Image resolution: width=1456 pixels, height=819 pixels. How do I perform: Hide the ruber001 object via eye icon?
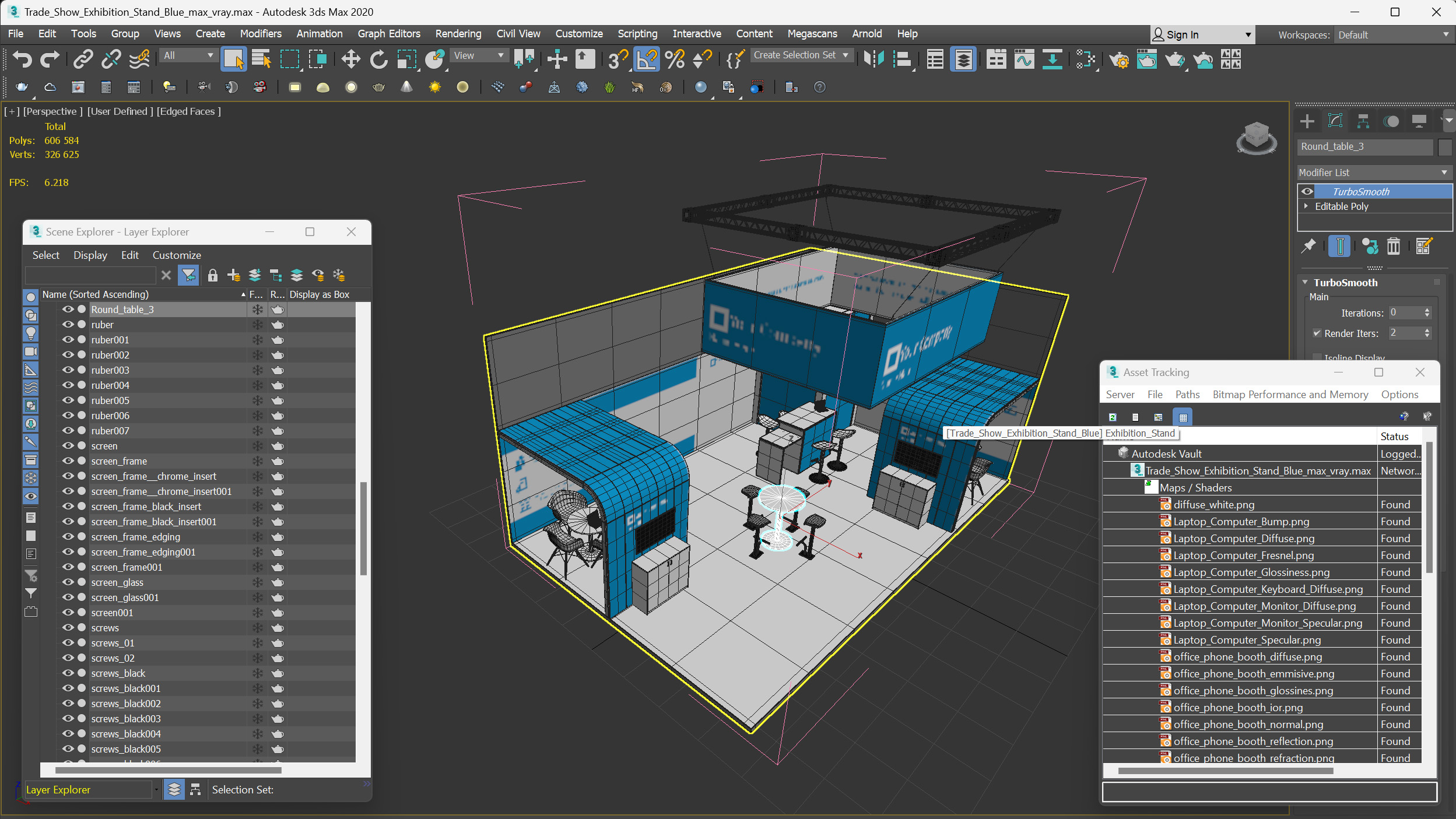pos(68,340)
